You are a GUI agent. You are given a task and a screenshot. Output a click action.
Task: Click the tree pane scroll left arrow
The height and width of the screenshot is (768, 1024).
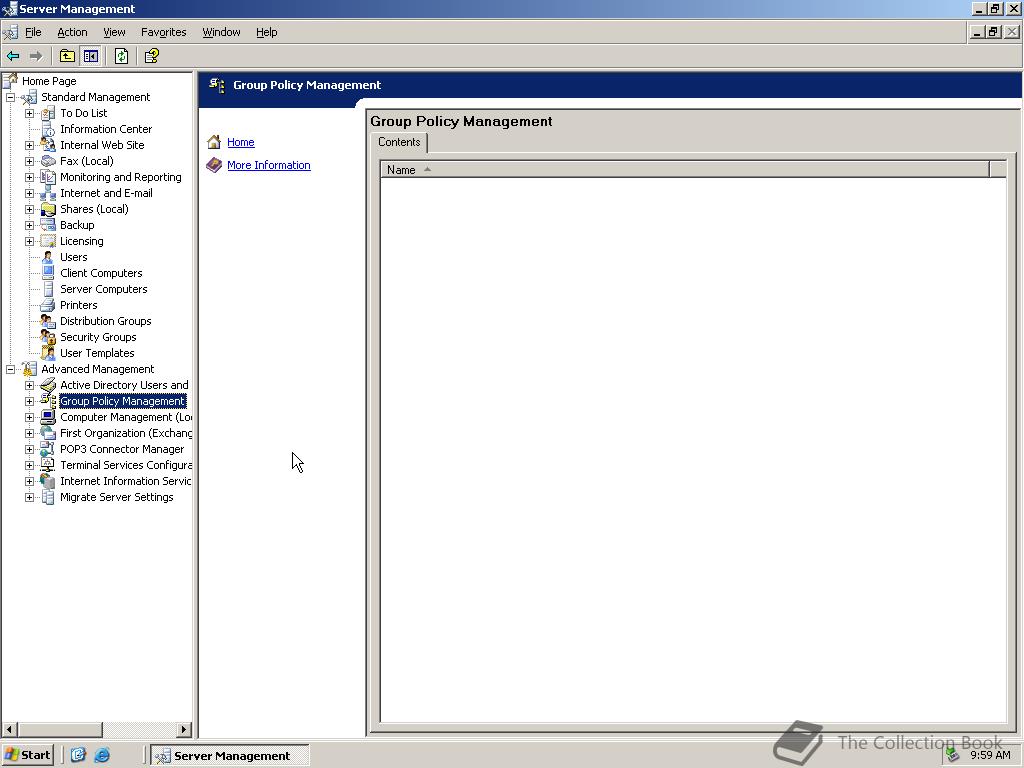point(10,729)
